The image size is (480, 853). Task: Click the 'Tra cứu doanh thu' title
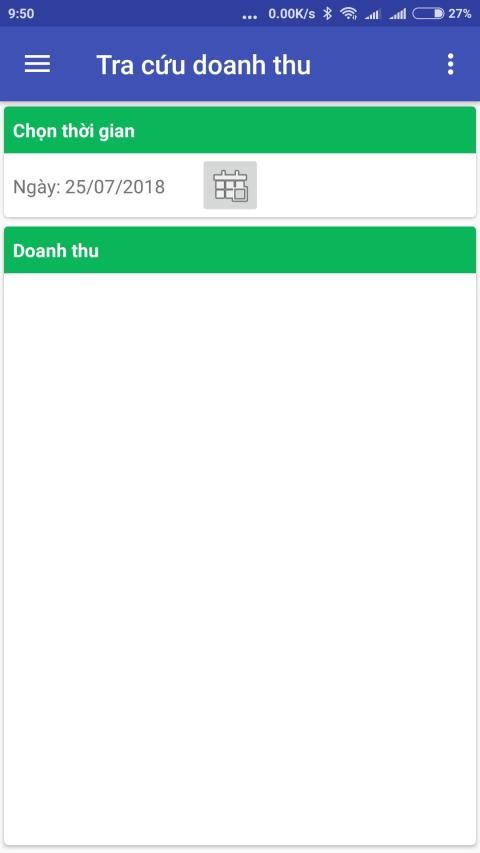pyautogui.click(x=204, y=65)
